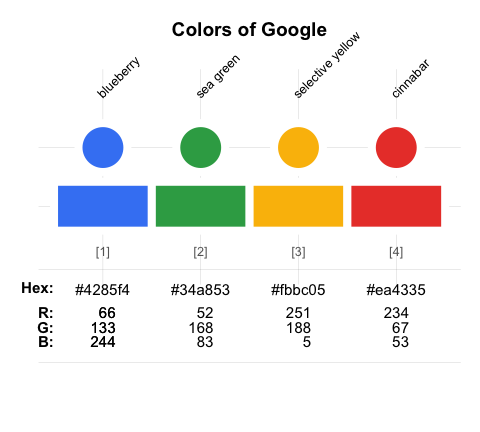This screenshot has width=480, height=432.
Task: Click the hex code #ea4335
Action: 396,290
